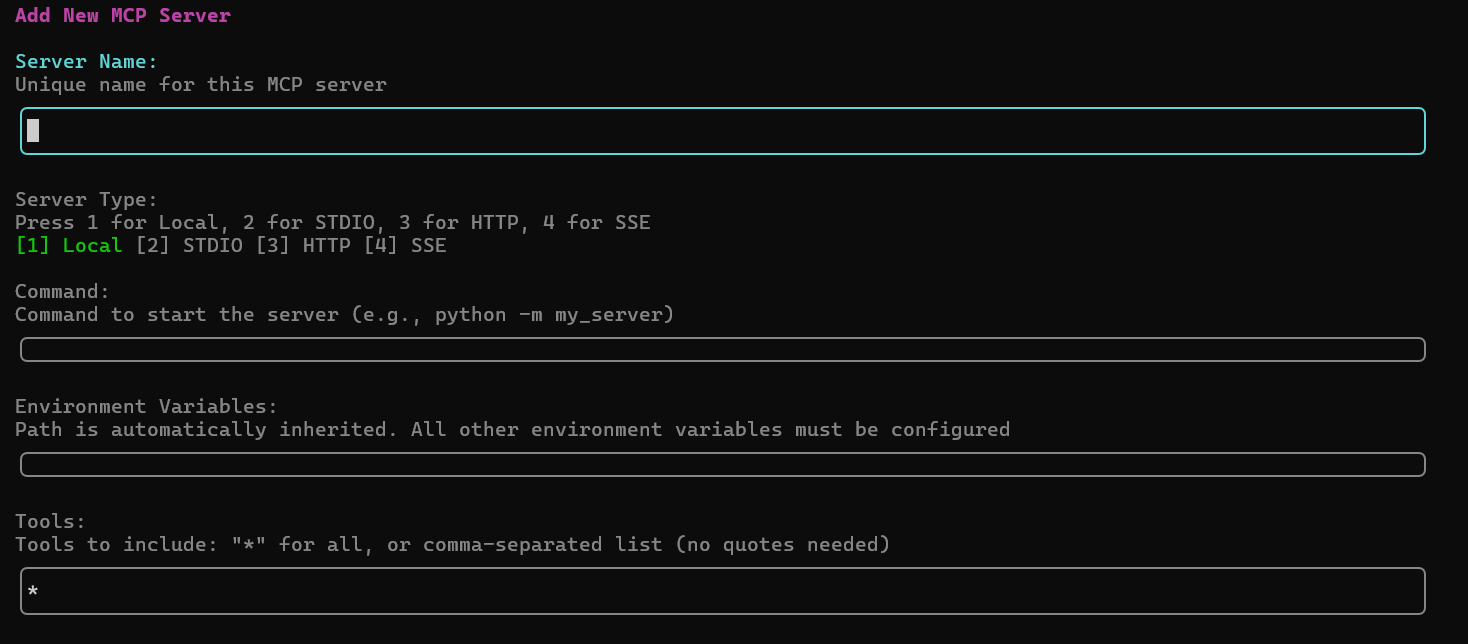Select the [1] Local server type
Viewport: 1468px width, 644px height.
69,246
